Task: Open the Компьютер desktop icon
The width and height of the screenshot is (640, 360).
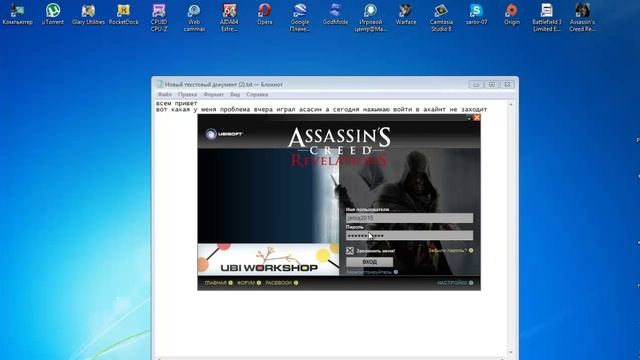Action: 17,14
